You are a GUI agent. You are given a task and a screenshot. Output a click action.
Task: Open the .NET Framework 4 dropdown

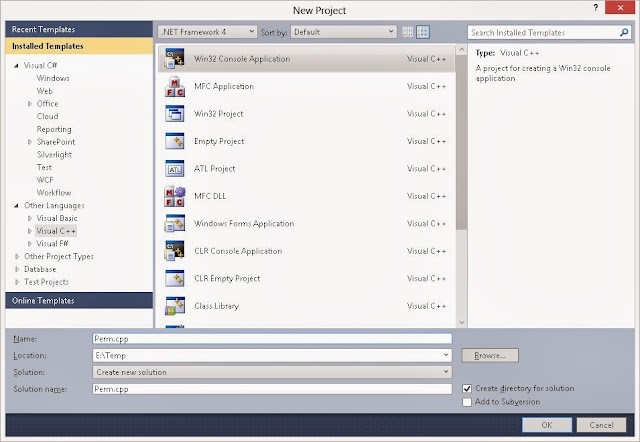207,32
